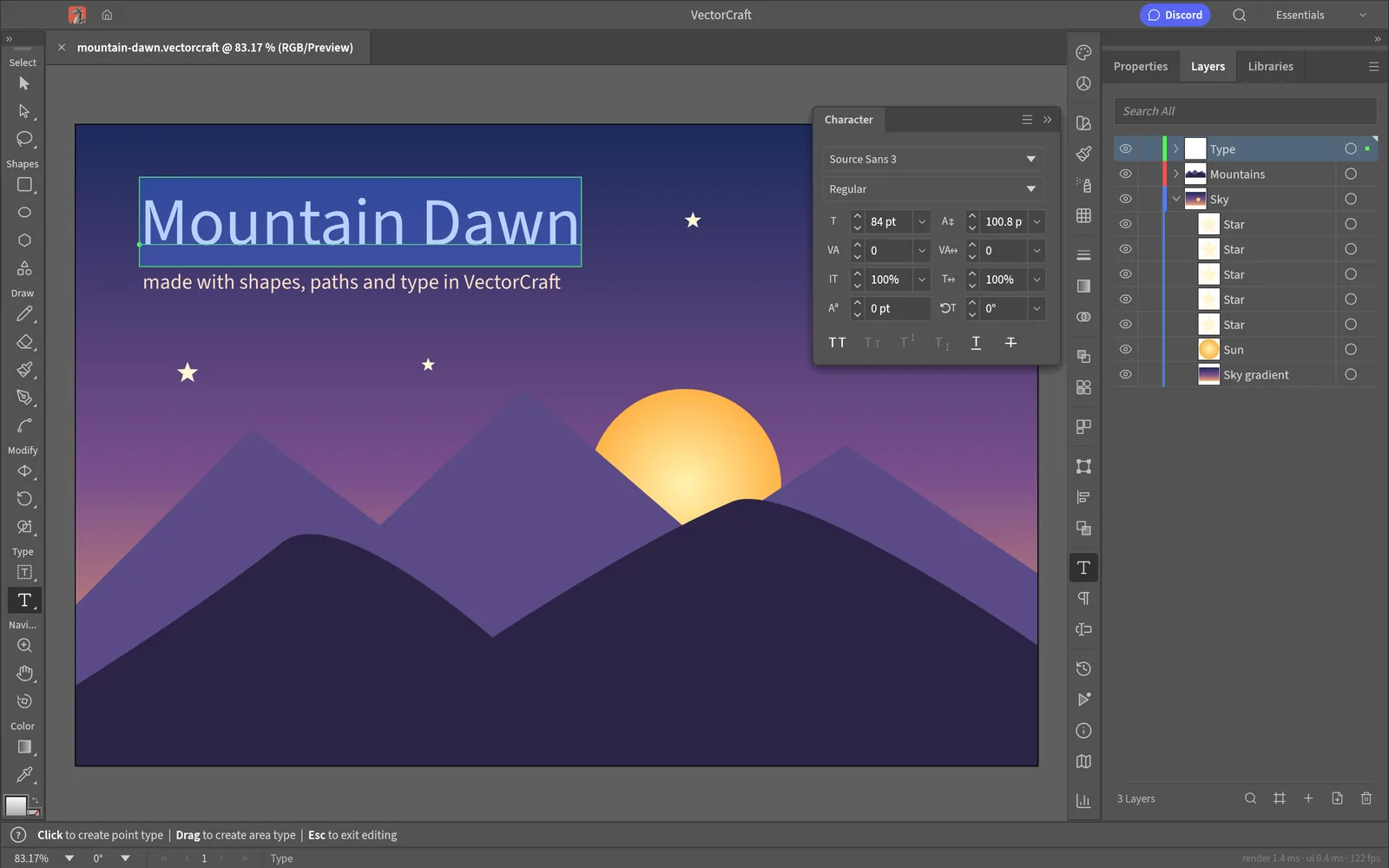Select the Zoom tool
This screenshot has width=1389, height=868.
(24, 646)
